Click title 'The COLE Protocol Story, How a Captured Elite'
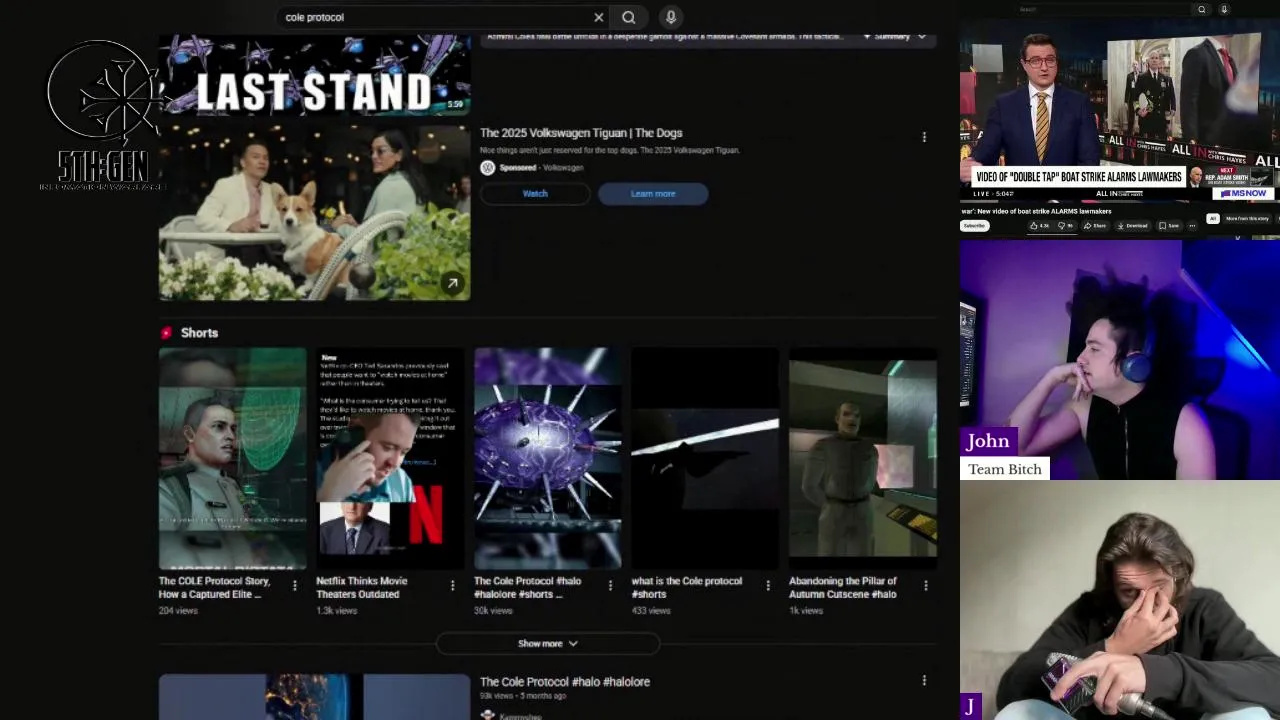 click(215, 587)
